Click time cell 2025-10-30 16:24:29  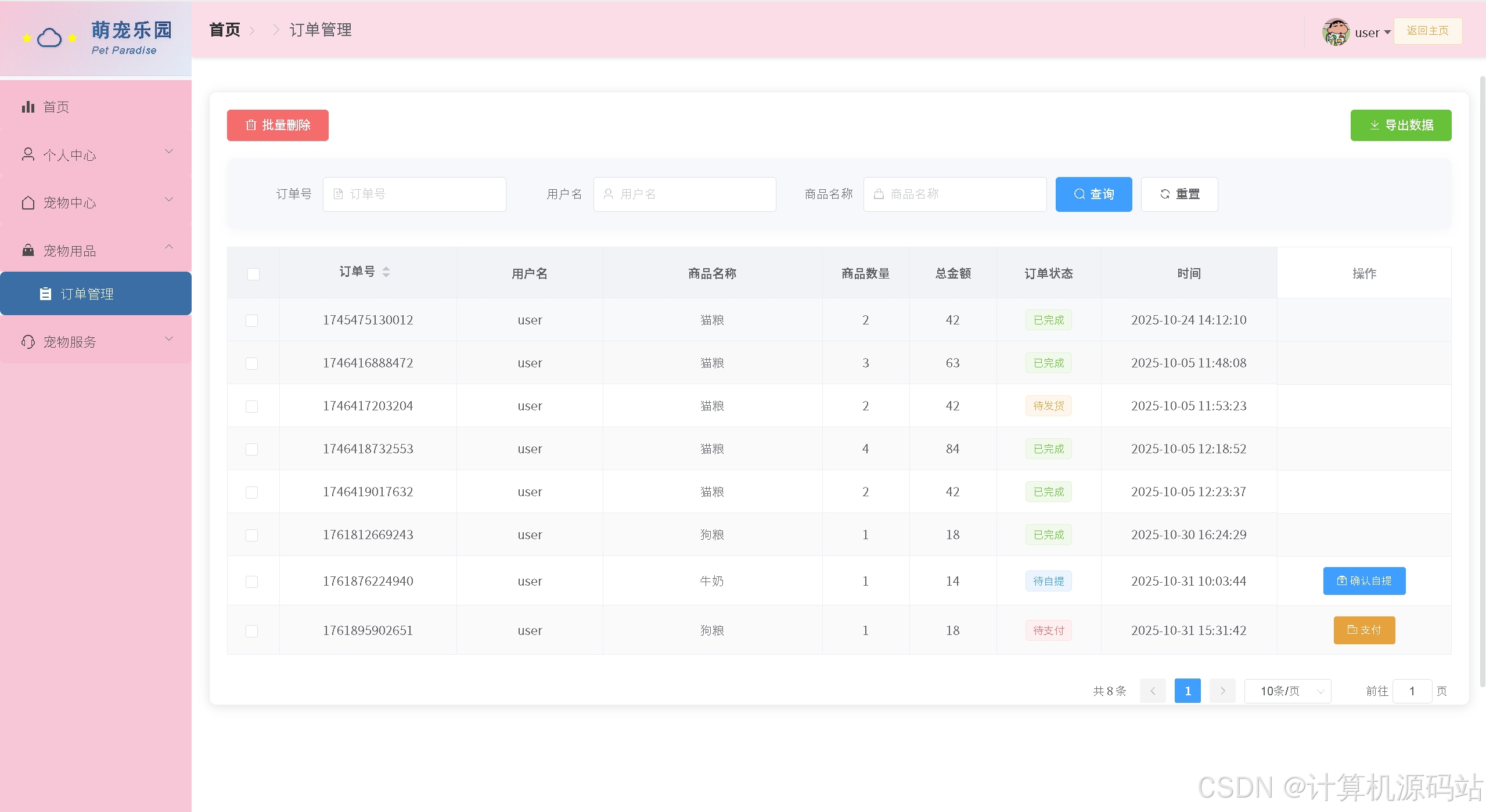click(x=1189, y=535)
